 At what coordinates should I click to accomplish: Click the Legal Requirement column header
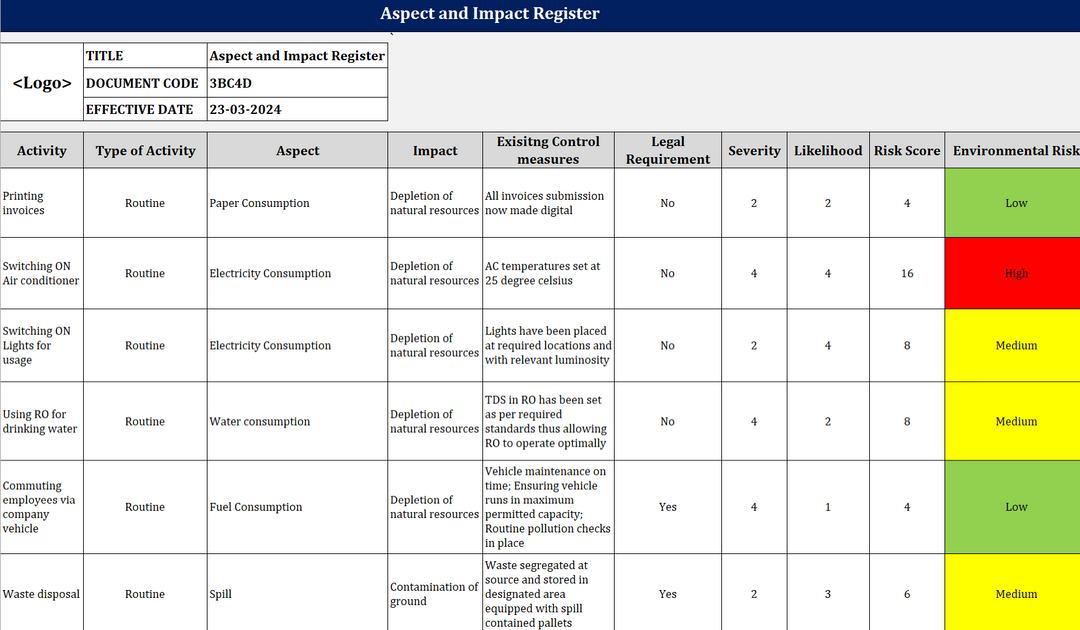coord(667,151)
